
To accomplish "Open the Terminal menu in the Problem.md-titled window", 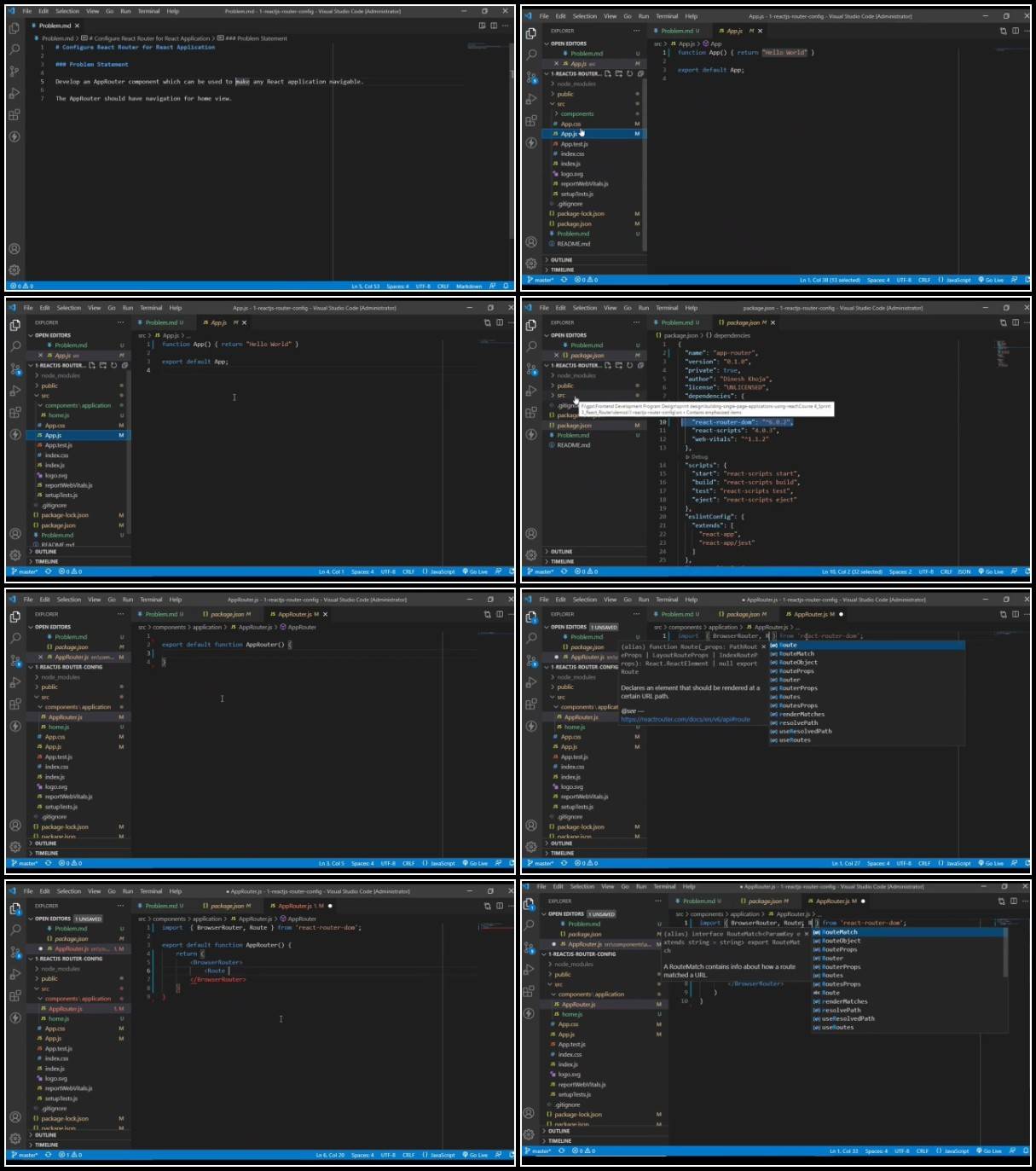I will coord(148,12).
